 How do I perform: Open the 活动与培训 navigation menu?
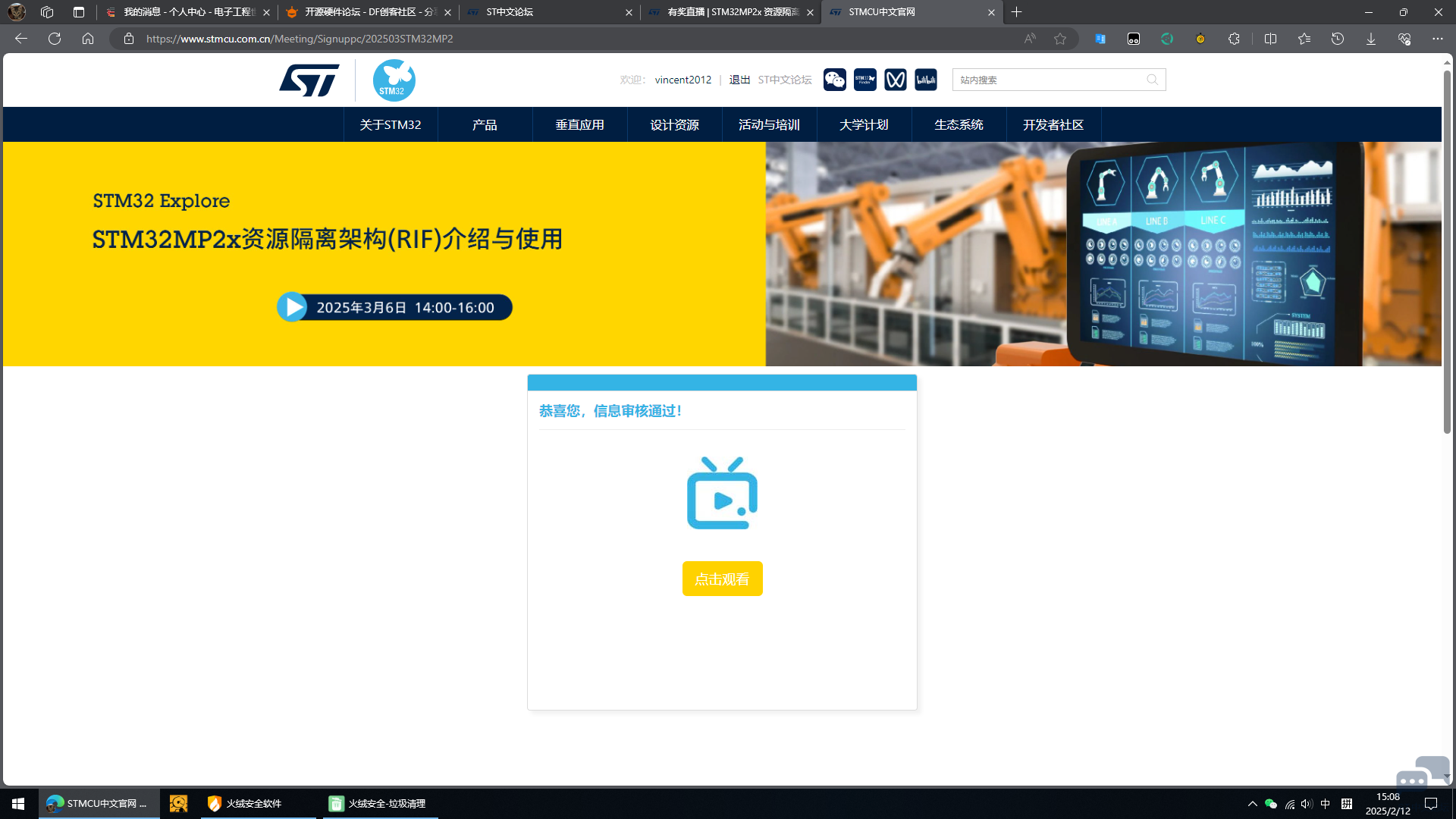pyautogui.click(x=770, y=124)
